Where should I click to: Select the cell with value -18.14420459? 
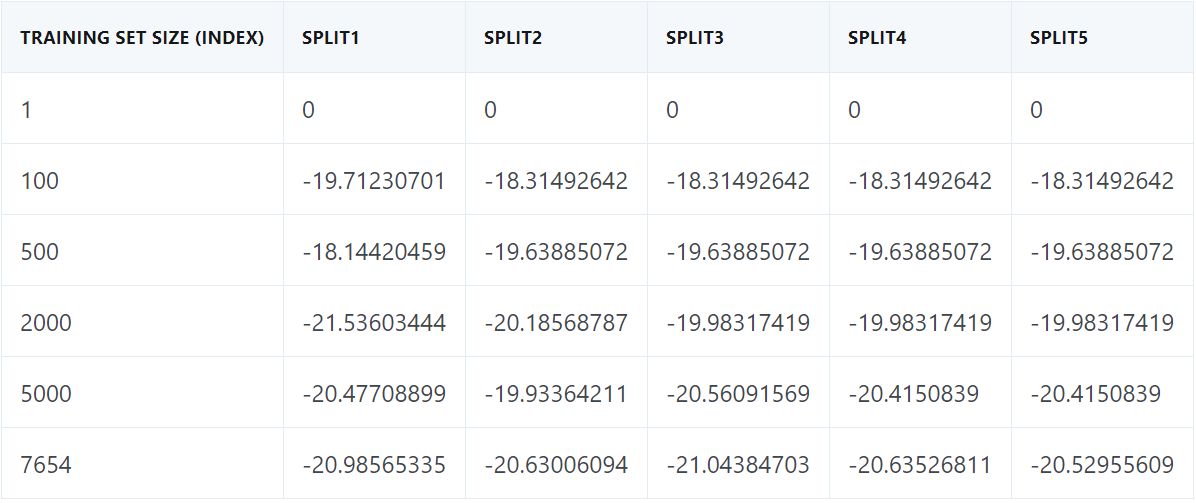pos(374,252)
